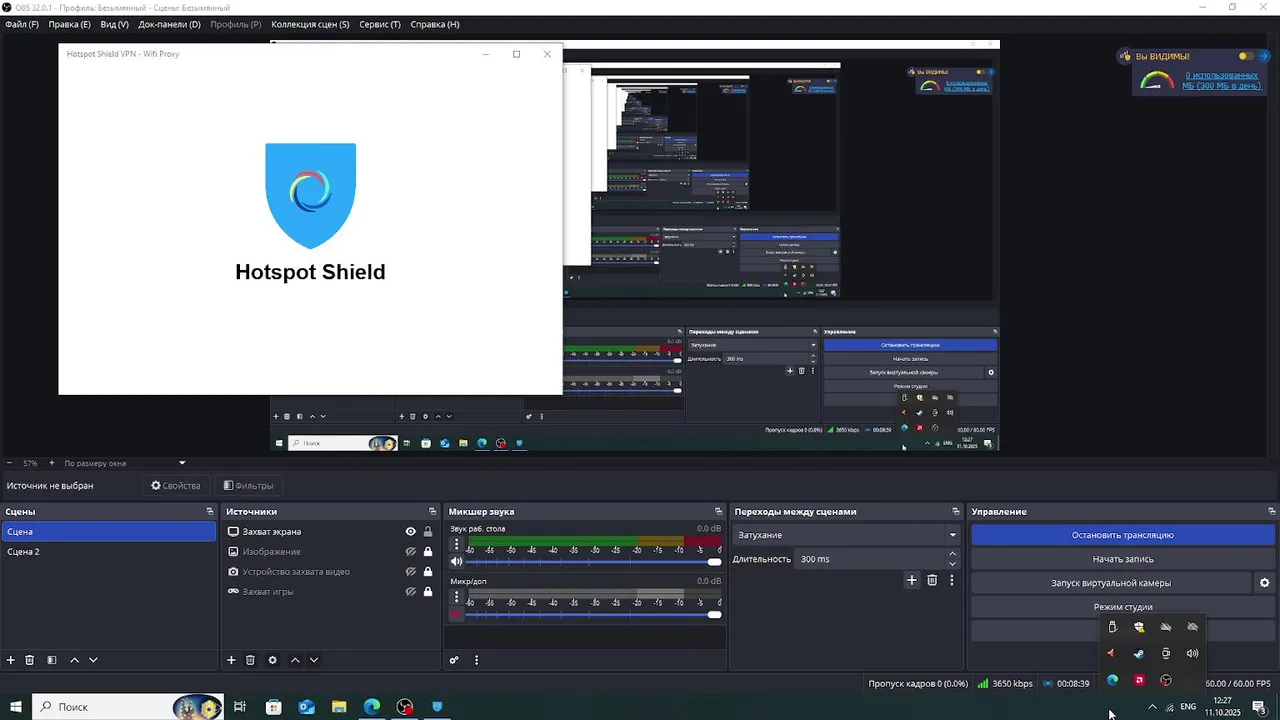1280x720 pixels.
Task: Click Запуск виртуальной камеры button
Action: tap(1110, 583)
